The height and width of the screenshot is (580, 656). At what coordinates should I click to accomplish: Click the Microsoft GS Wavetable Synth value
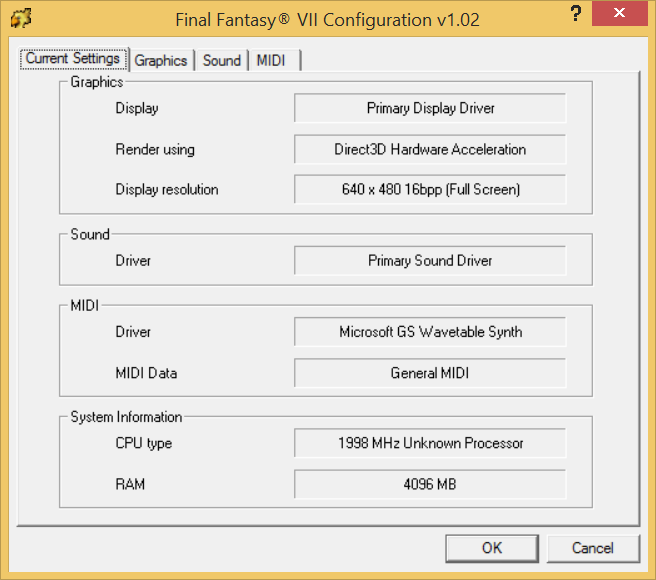point(430,332)
